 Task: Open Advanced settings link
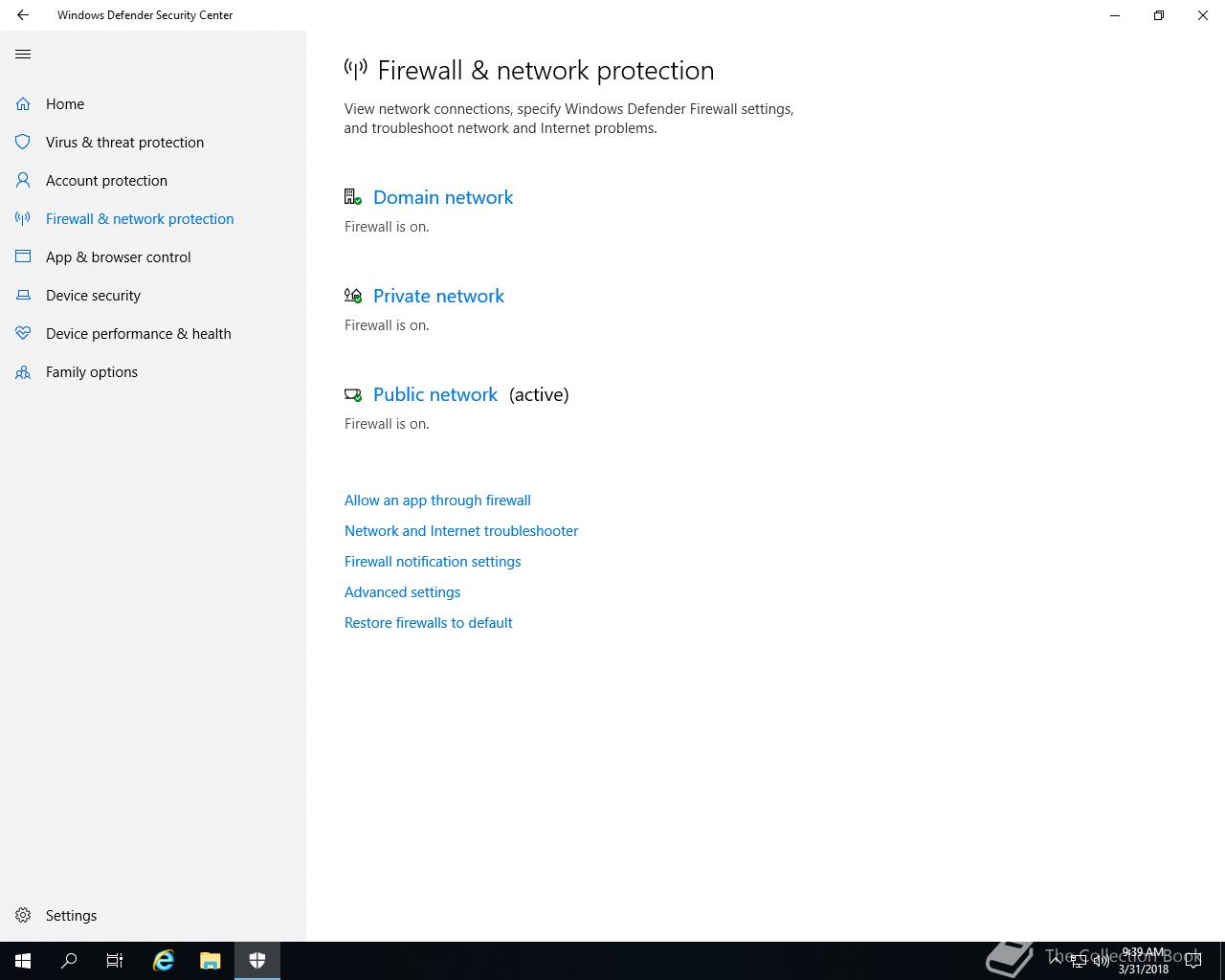[x=402, y=592]
